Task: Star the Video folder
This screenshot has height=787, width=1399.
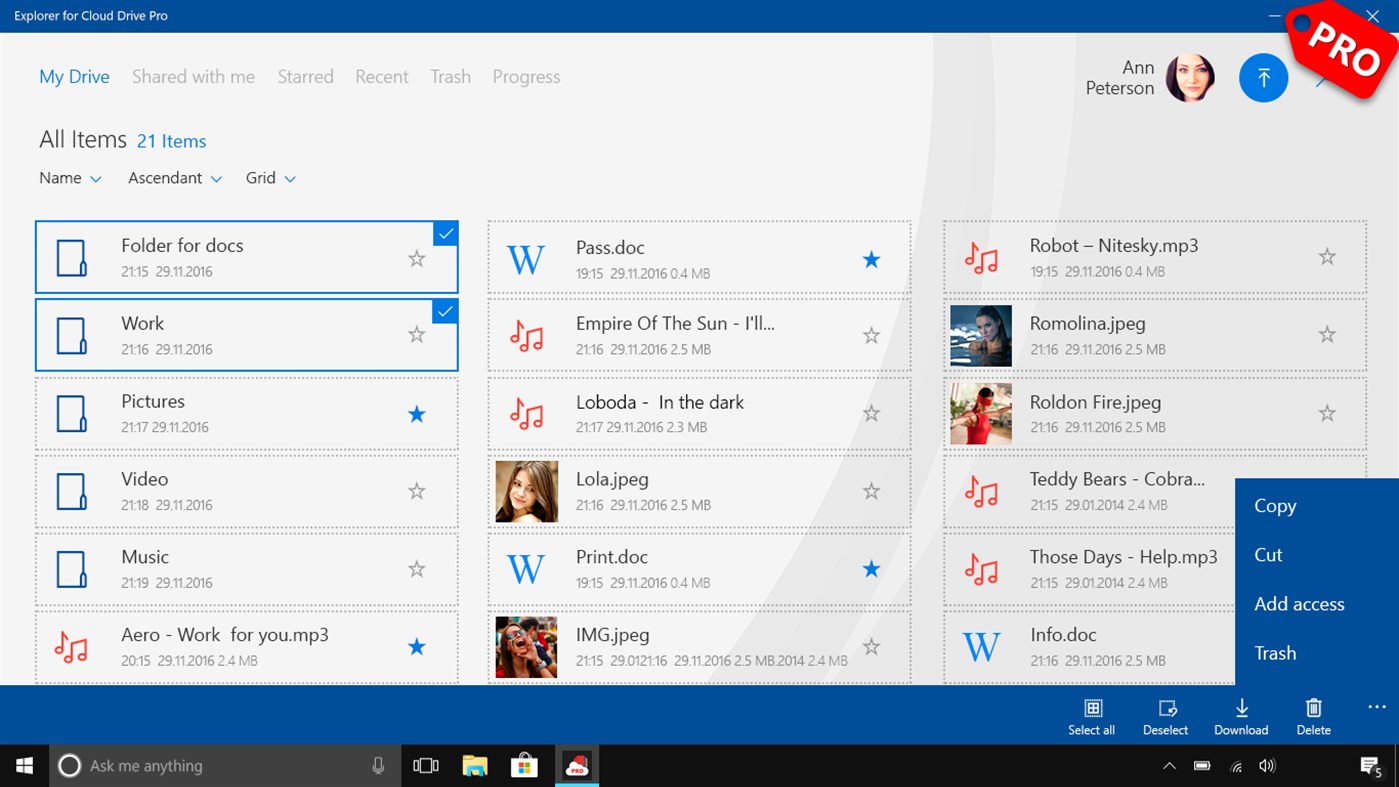Action: click(416, 491)
